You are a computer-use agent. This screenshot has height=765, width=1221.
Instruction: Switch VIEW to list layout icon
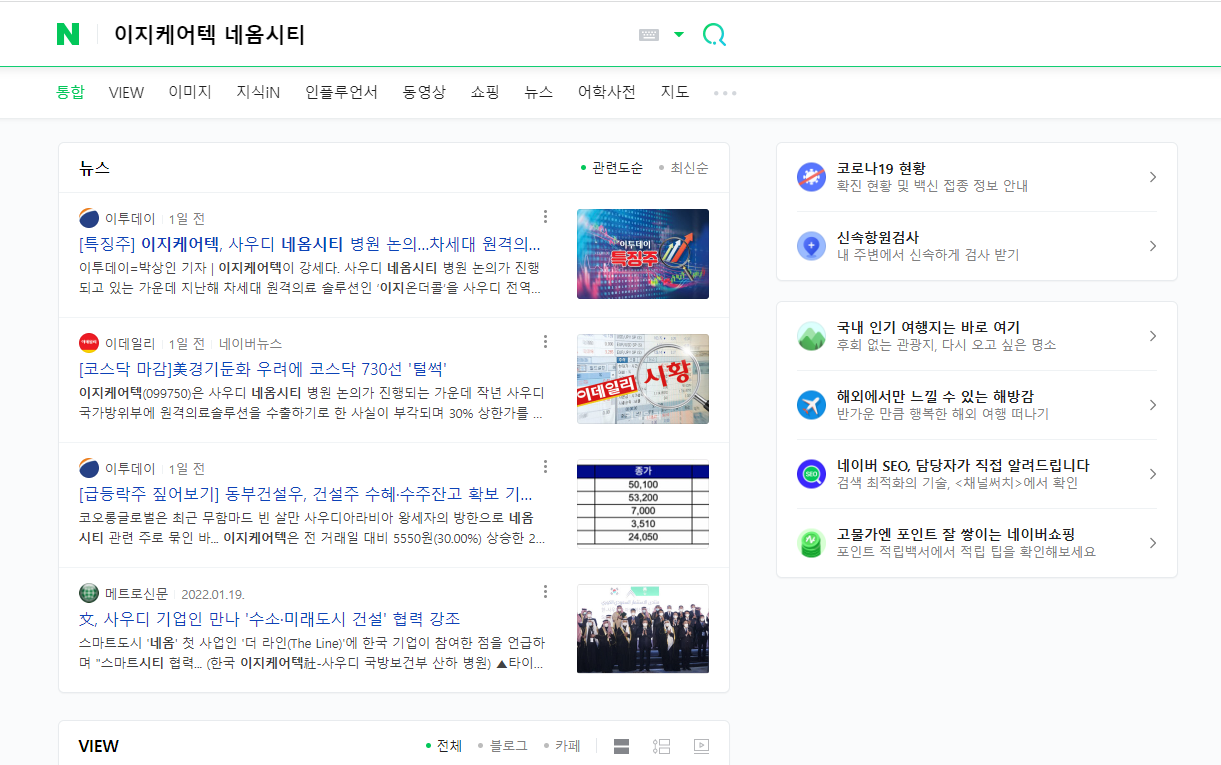coord(661,746)
